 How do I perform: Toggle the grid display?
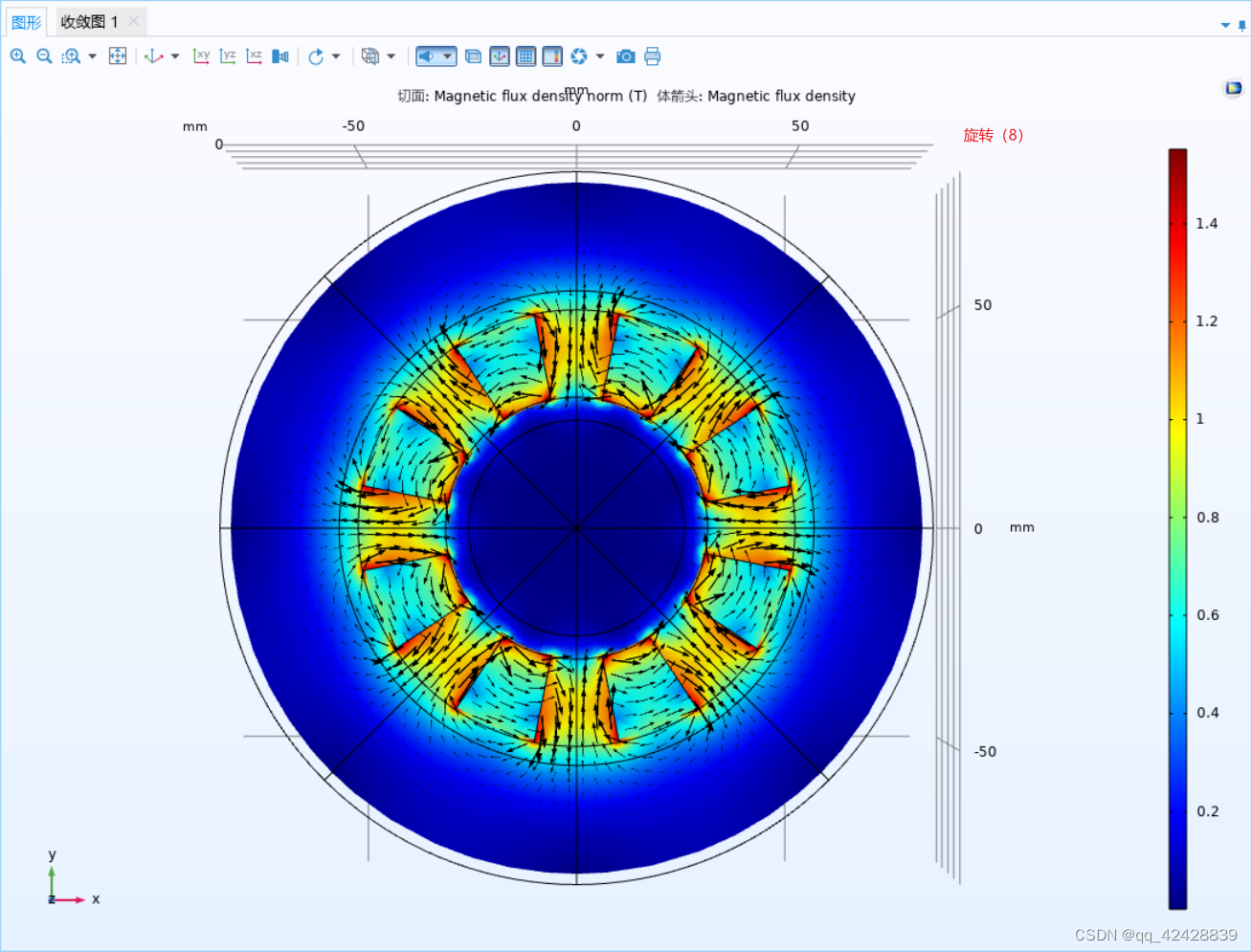[x=525, y=56]
